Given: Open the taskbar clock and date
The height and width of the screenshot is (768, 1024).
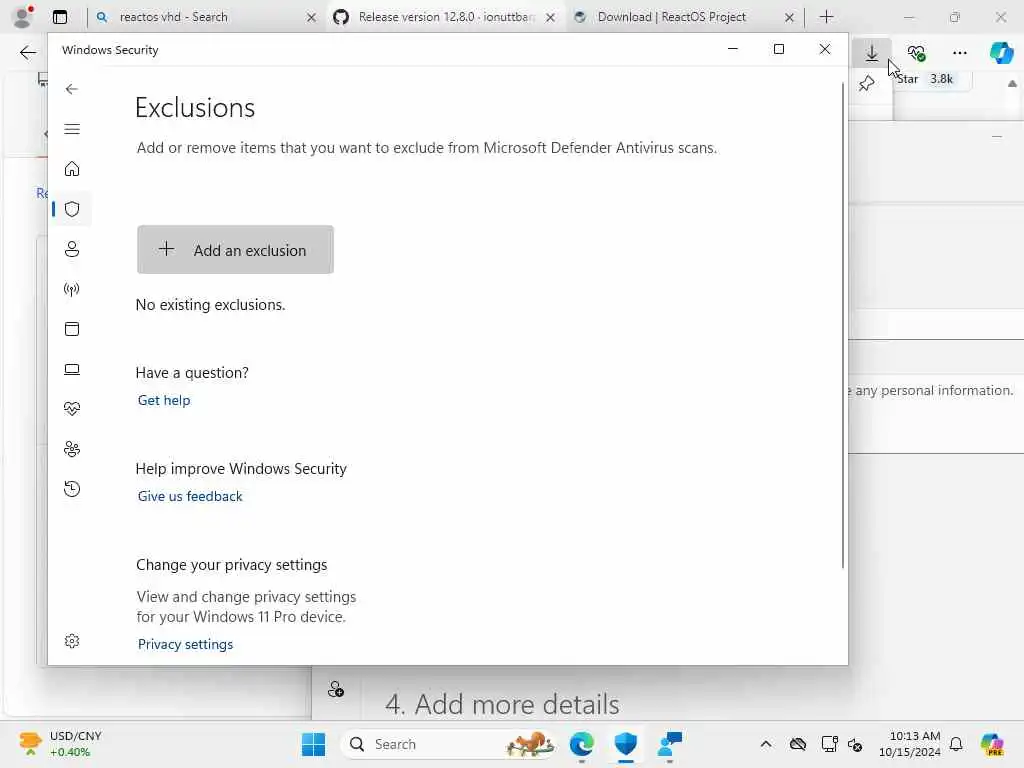Looking at the screenshot, I should pos(909,744).
